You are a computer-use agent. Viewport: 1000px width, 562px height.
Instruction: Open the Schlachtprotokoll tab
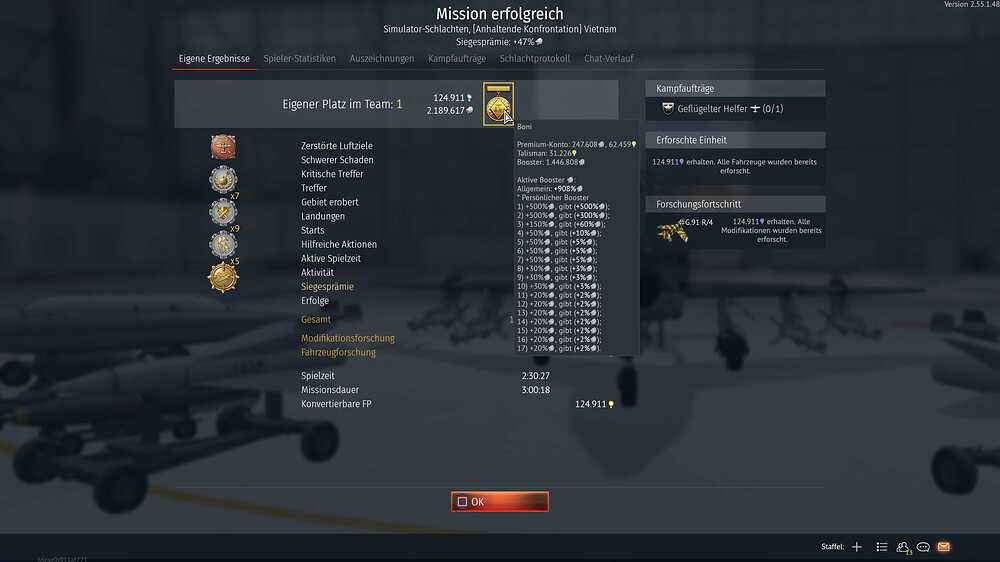click(x=534, y=59)
